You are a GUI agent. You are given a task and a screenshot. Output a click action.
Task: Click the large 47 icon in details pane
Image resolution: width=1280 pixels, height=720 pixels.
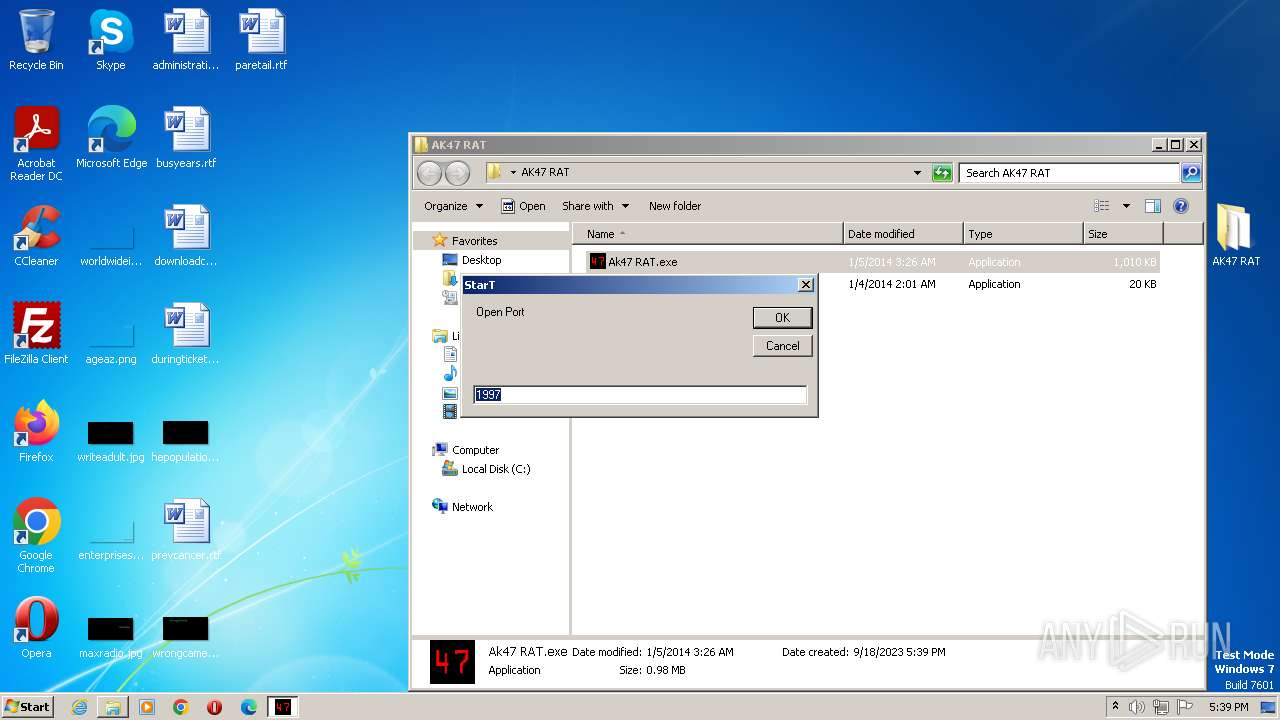452,662
